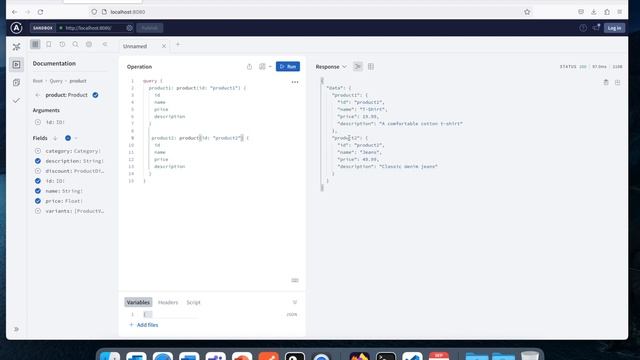
Task: Click the Log in button
Action: click(x=614, y=28)
